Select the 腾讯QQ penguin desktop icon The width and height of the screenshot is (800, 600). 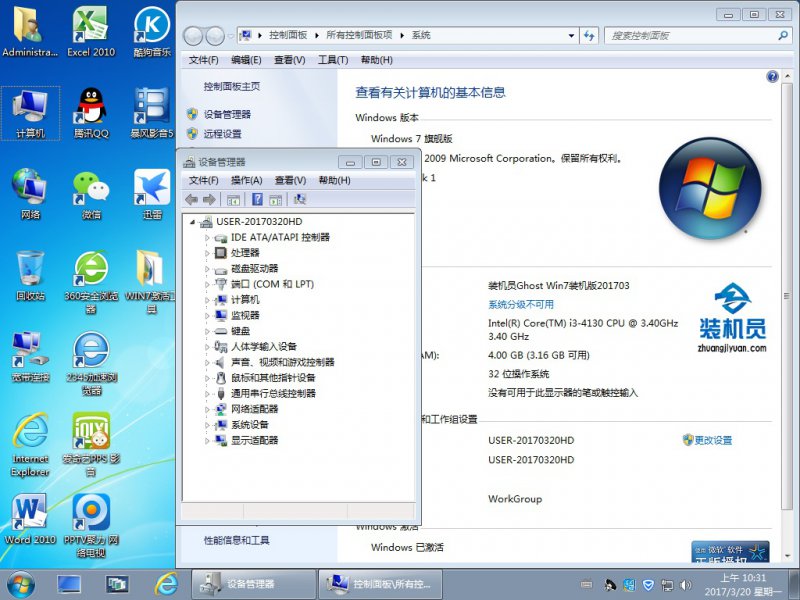coord(91,113)
